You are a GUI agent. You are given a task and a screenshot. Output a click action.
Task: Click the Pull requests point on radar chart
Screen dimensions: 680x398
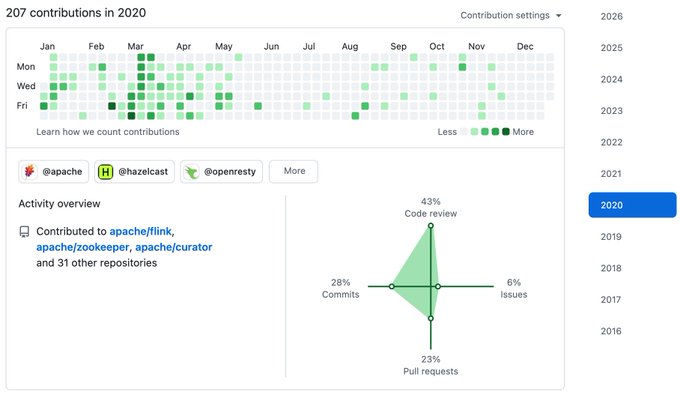(431, 318)
